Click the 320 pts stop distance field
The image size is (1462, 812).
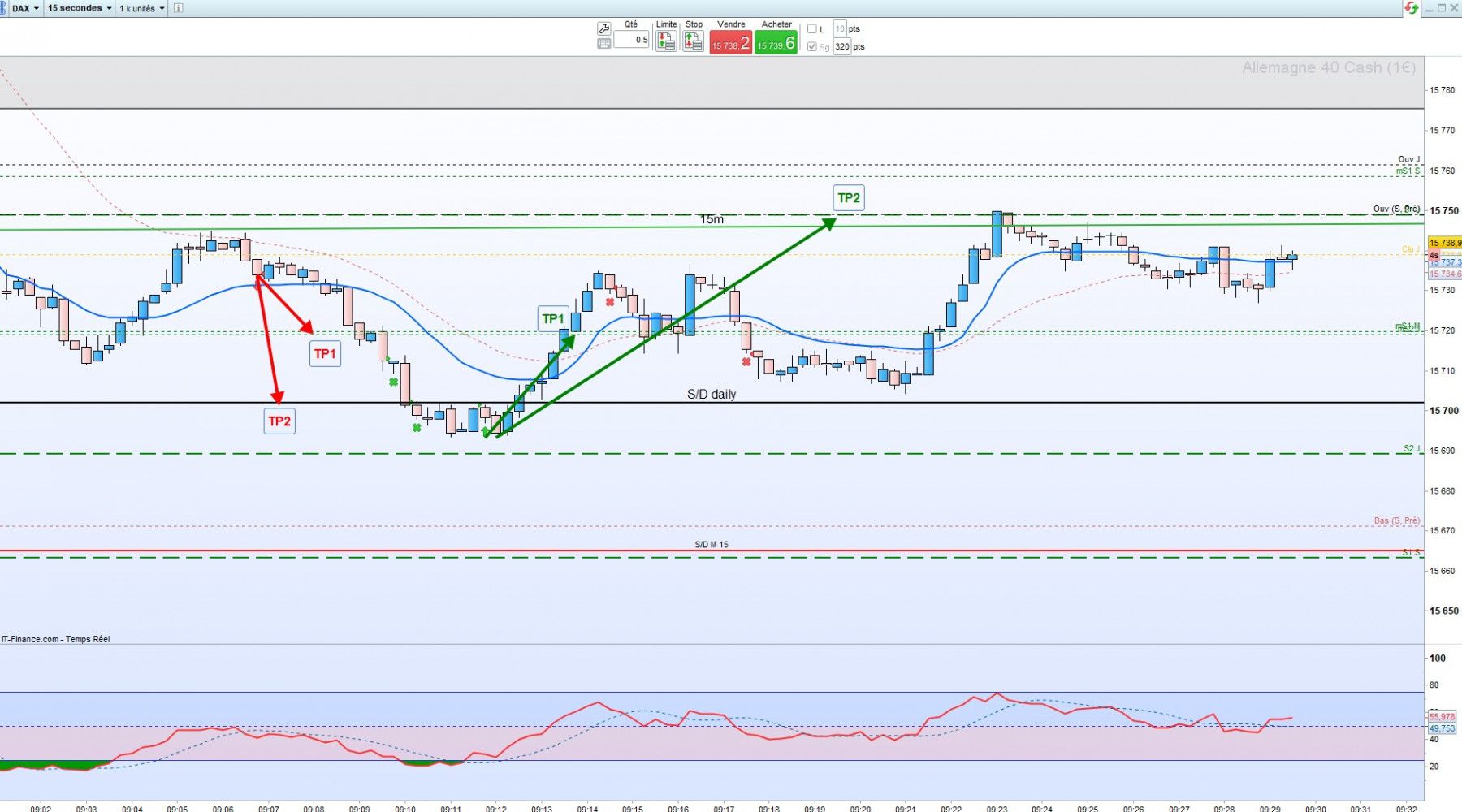tap(842, 47)
